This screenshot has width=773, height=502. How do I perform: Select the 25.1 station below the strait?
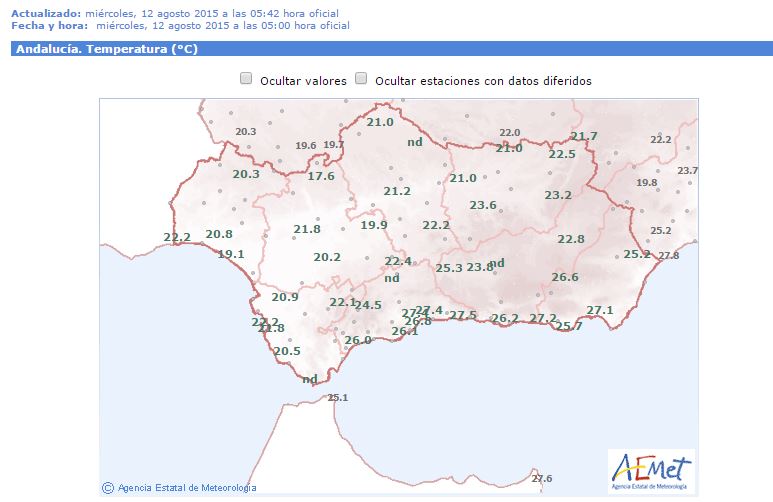337,398
